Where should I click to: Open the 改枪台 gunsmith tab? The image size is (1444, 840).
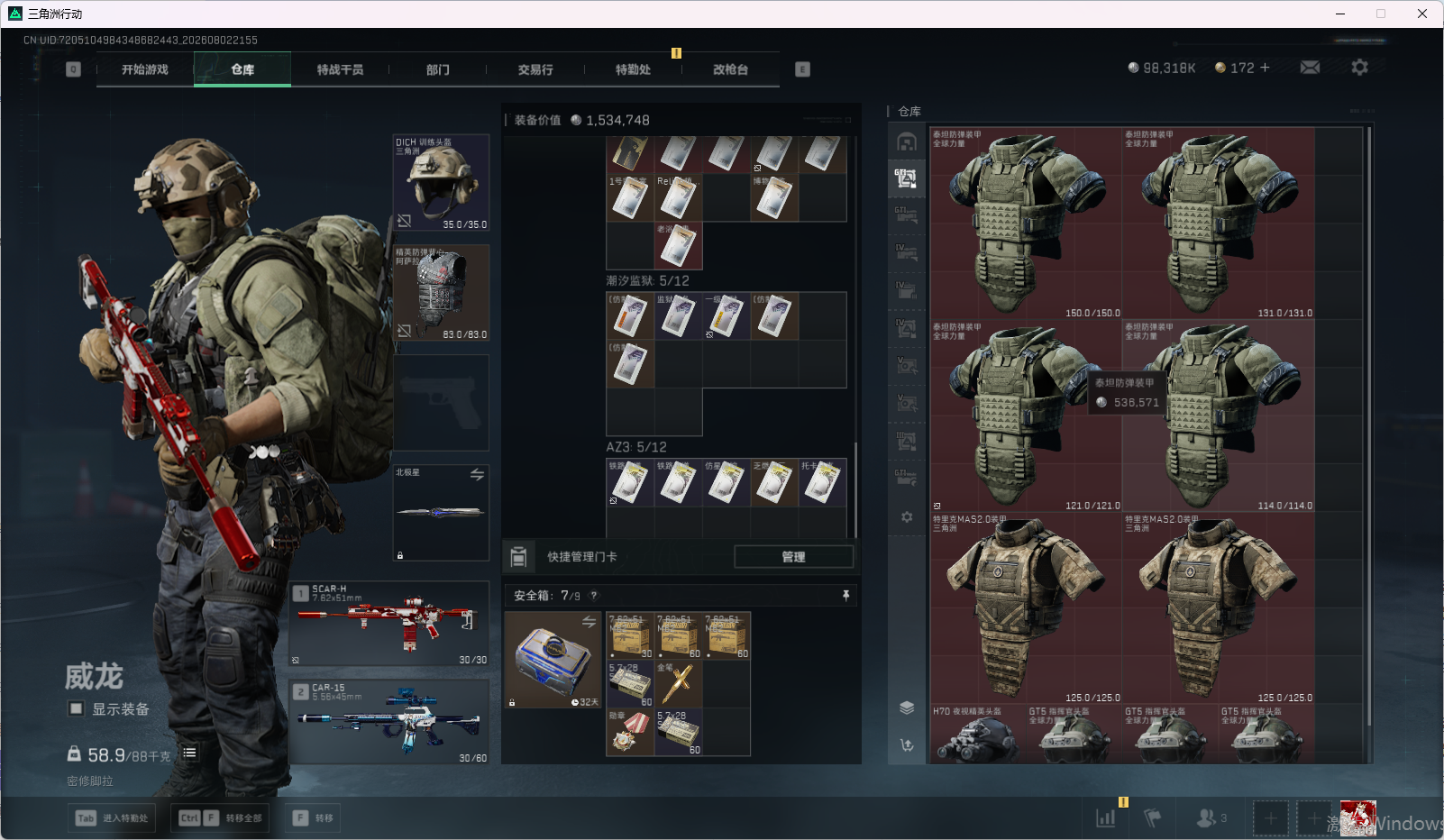coord(730,69)
